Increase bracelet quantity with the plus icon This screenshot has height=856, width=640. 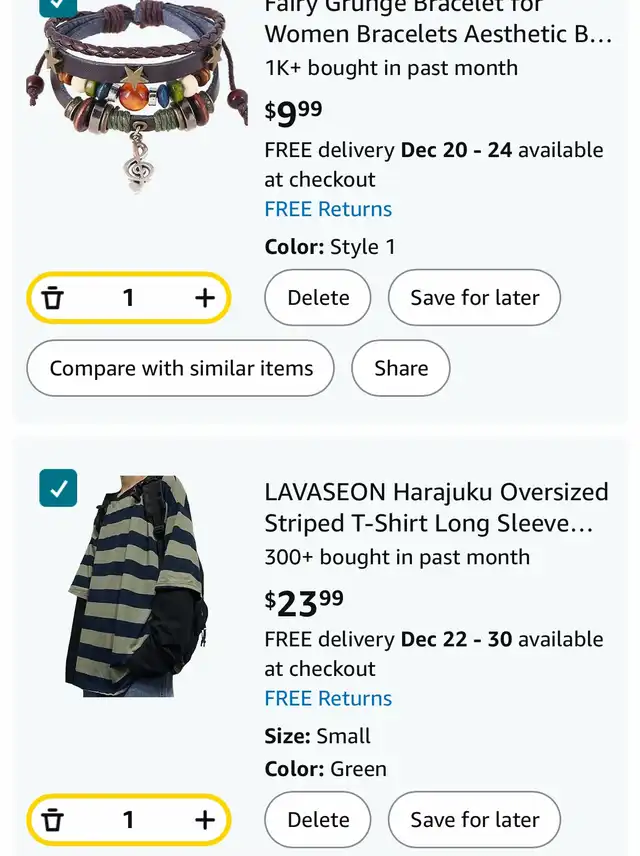[205, 298]
